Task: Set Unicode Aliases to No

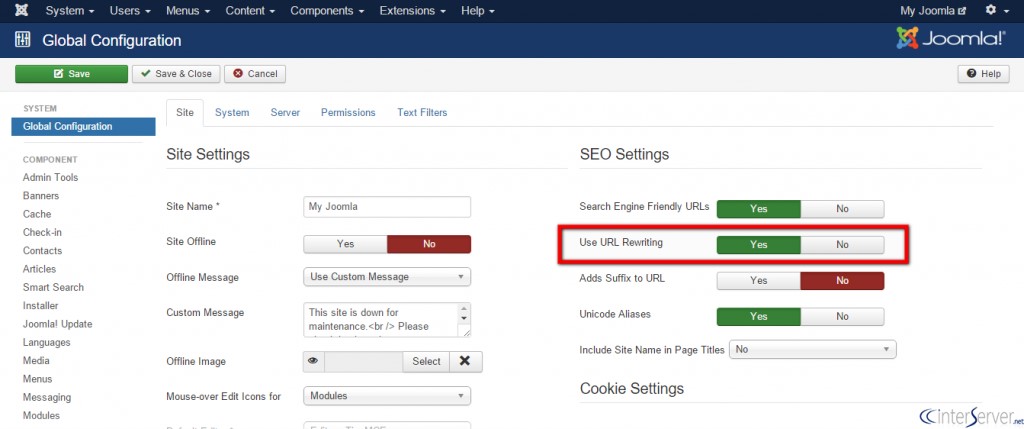Action: click(x=842, y=317)
